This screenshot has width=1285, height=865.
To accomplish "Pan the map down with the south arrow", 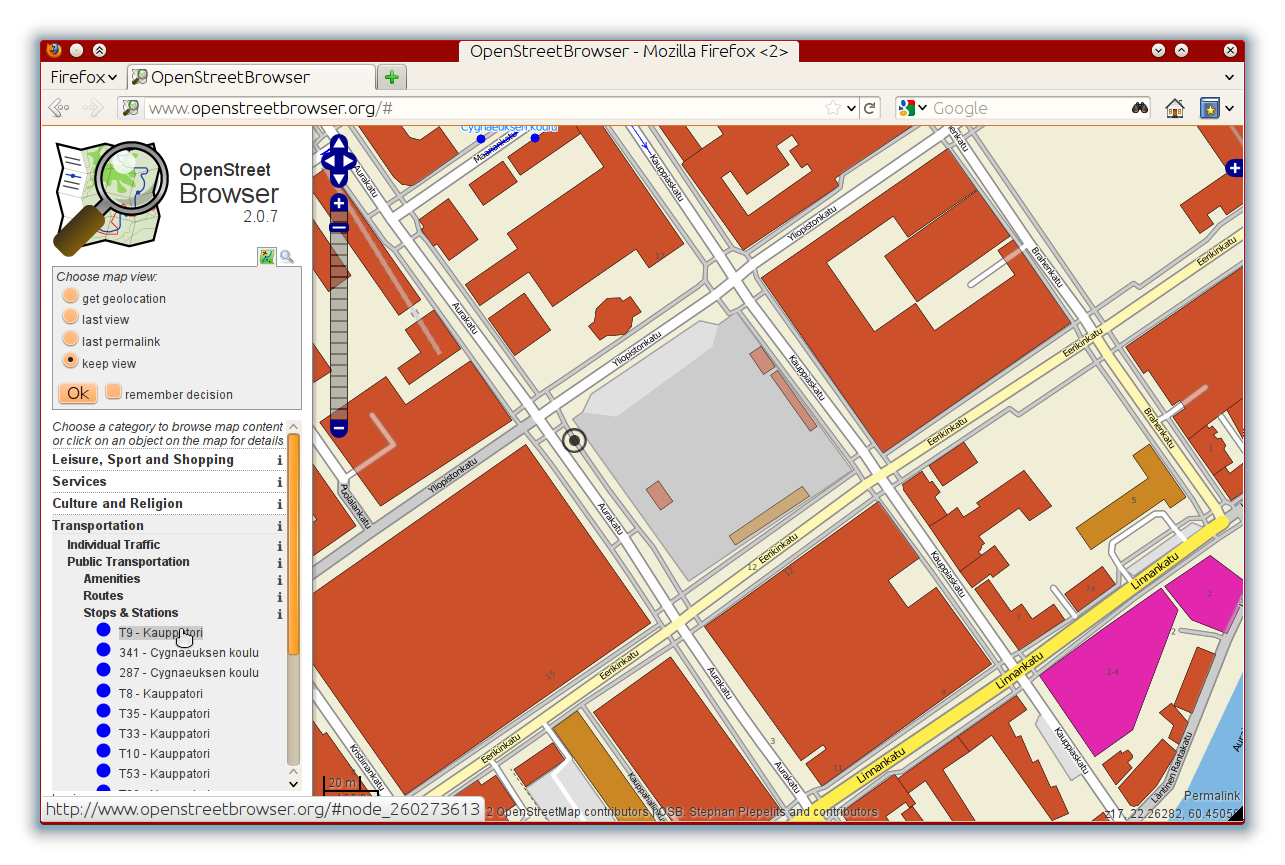I will [x=339, y=179].
